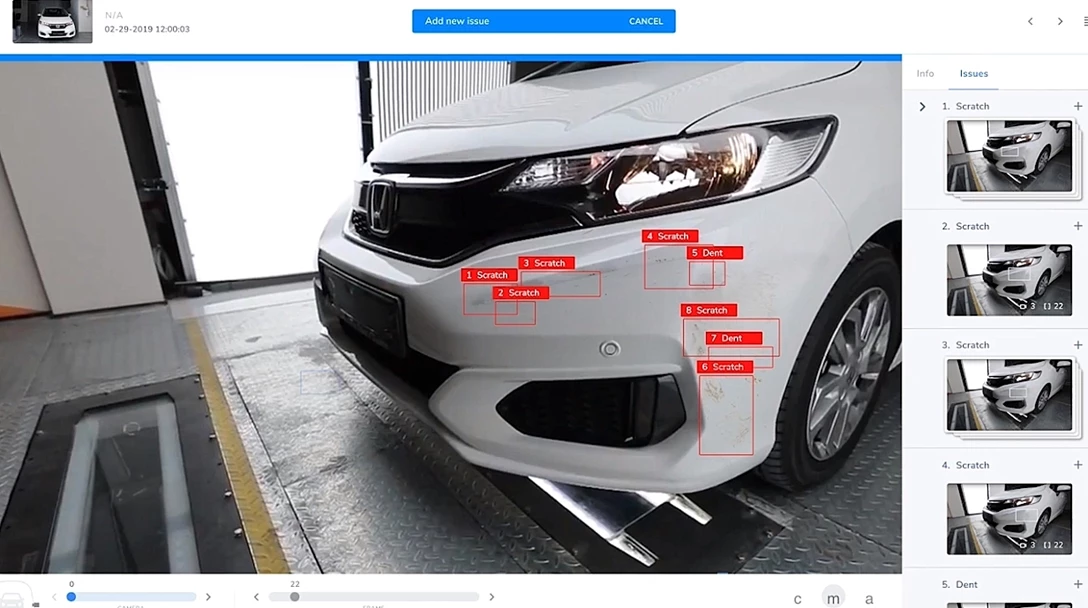1088x608 pixels.
Task: Open the menu icon at the top-right corner
Action: (1084, 21)
